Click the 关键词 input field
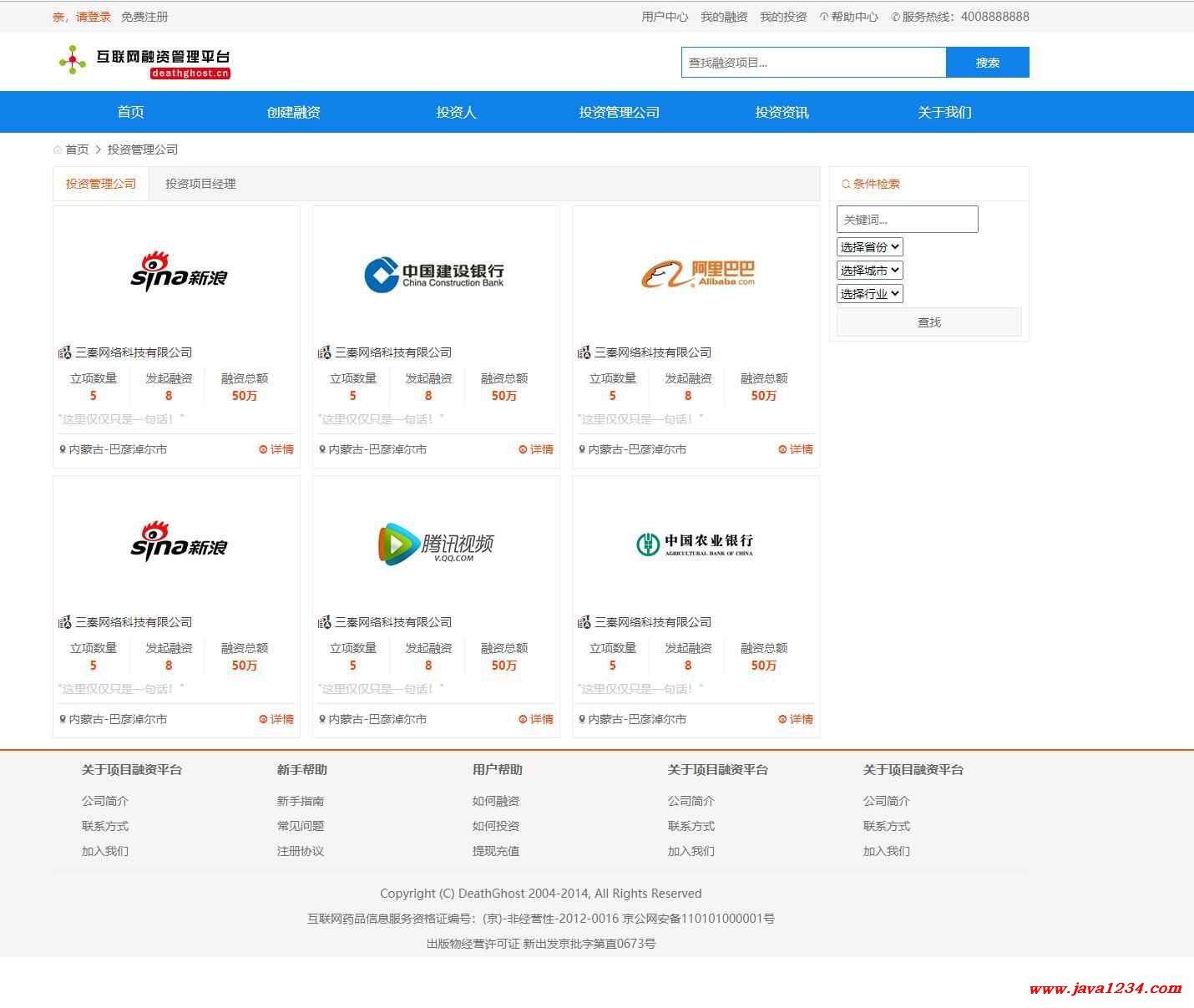The image size is (1194, 1008). pyautogui.click(x=907, y=220)
